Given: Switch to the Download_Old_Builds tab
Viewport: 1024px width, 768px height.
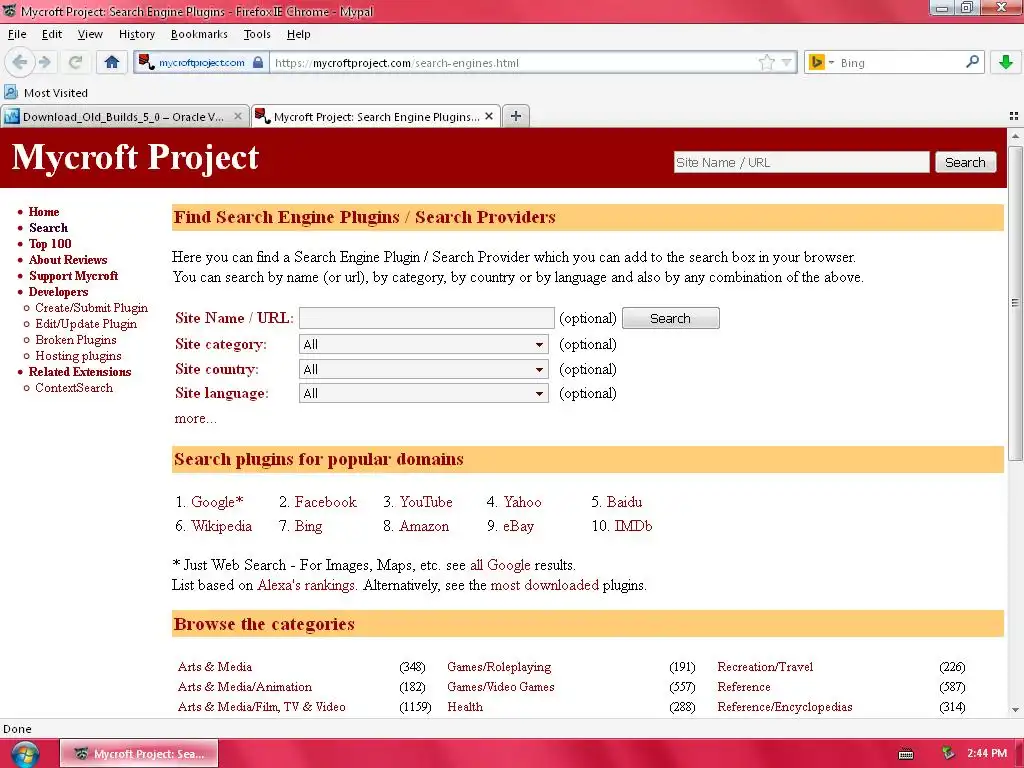Looking at the screenshot, I should pyautogui.click(x=123, y=116).
